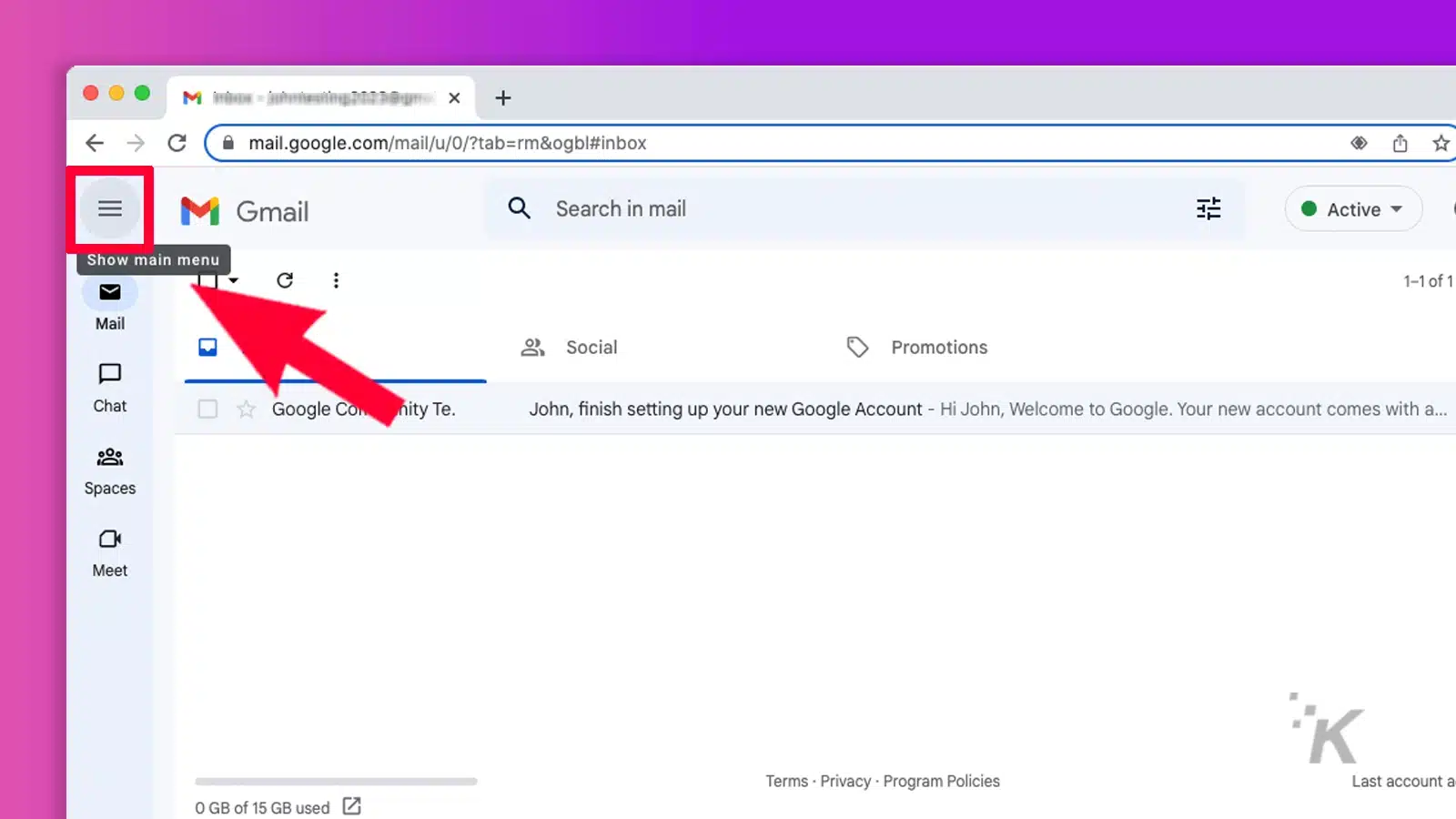Viewport: 1456px width, 819px height.
Task: Click the '1–1 of 1' message count
Action: pyautogui.click(x=1428, y=281)
